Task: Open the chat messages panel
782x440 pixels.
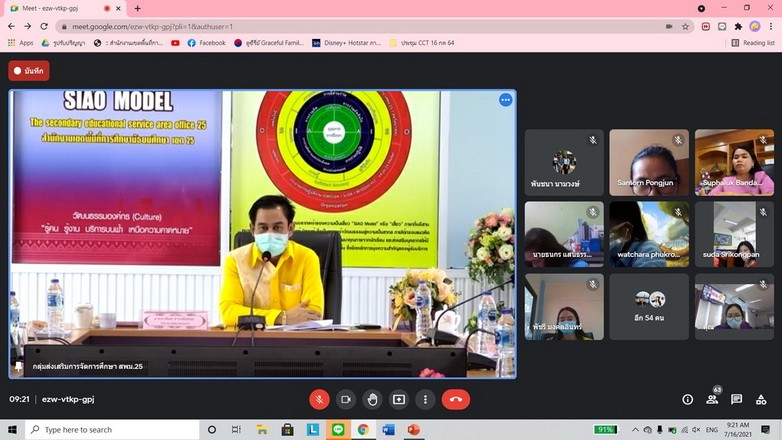Action: pos(737,399)
